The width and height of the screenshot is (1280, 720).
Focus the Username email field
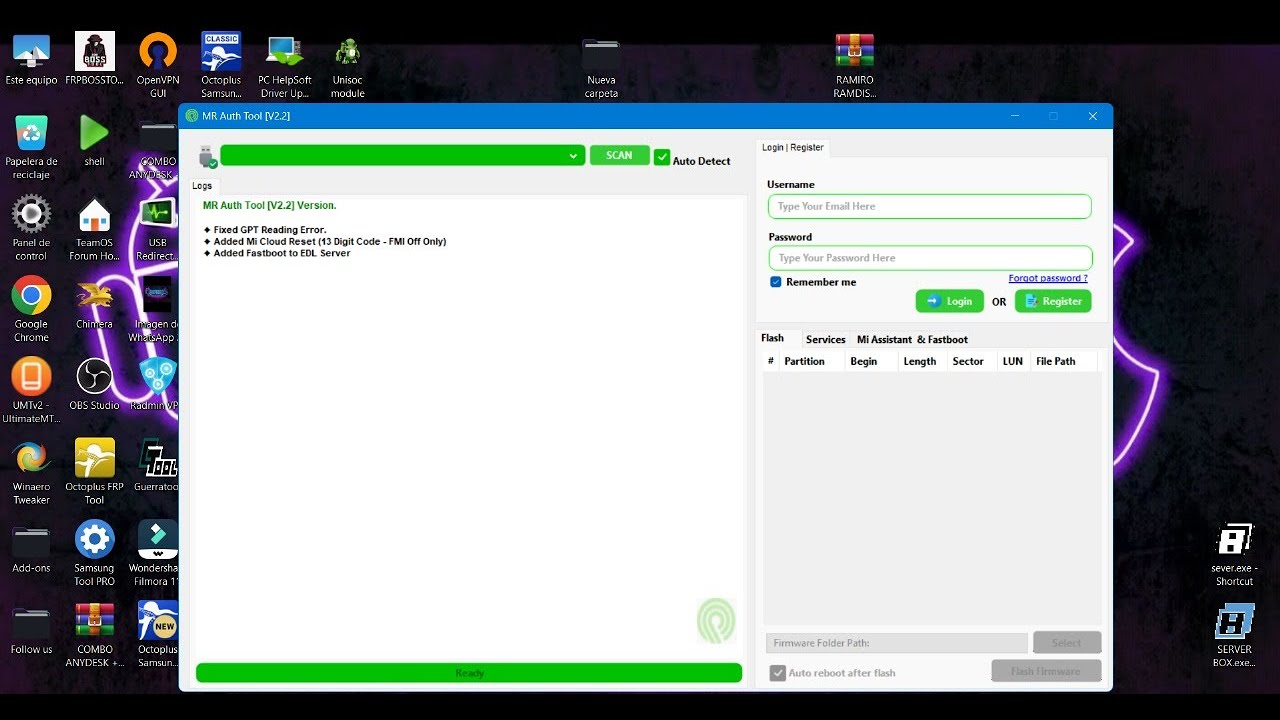930,206
